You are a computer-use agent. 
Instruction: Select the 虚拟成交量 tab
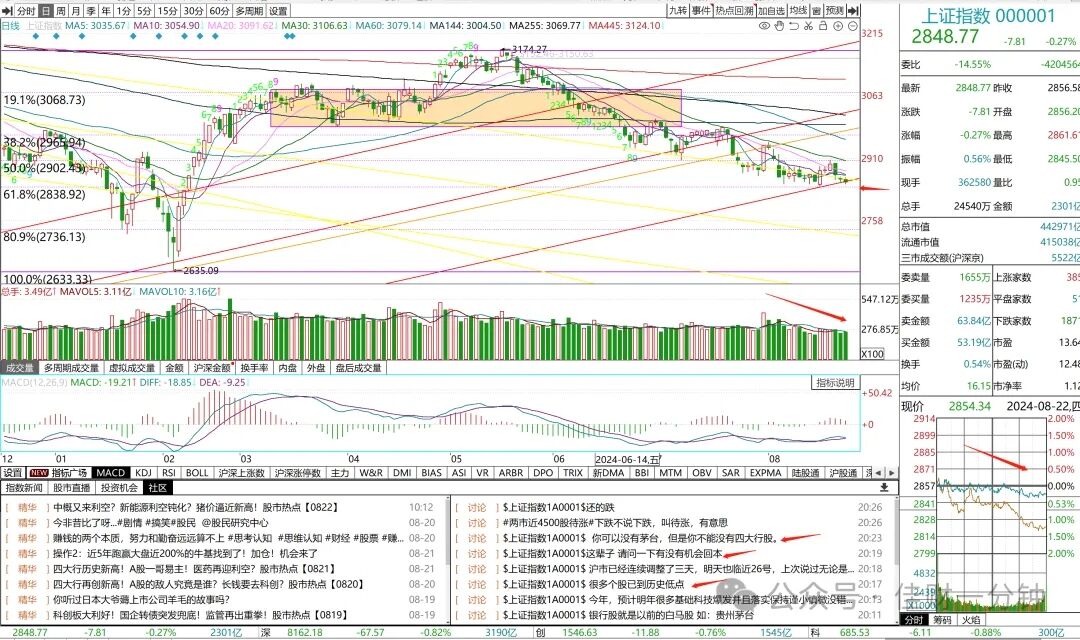[132, 368]
